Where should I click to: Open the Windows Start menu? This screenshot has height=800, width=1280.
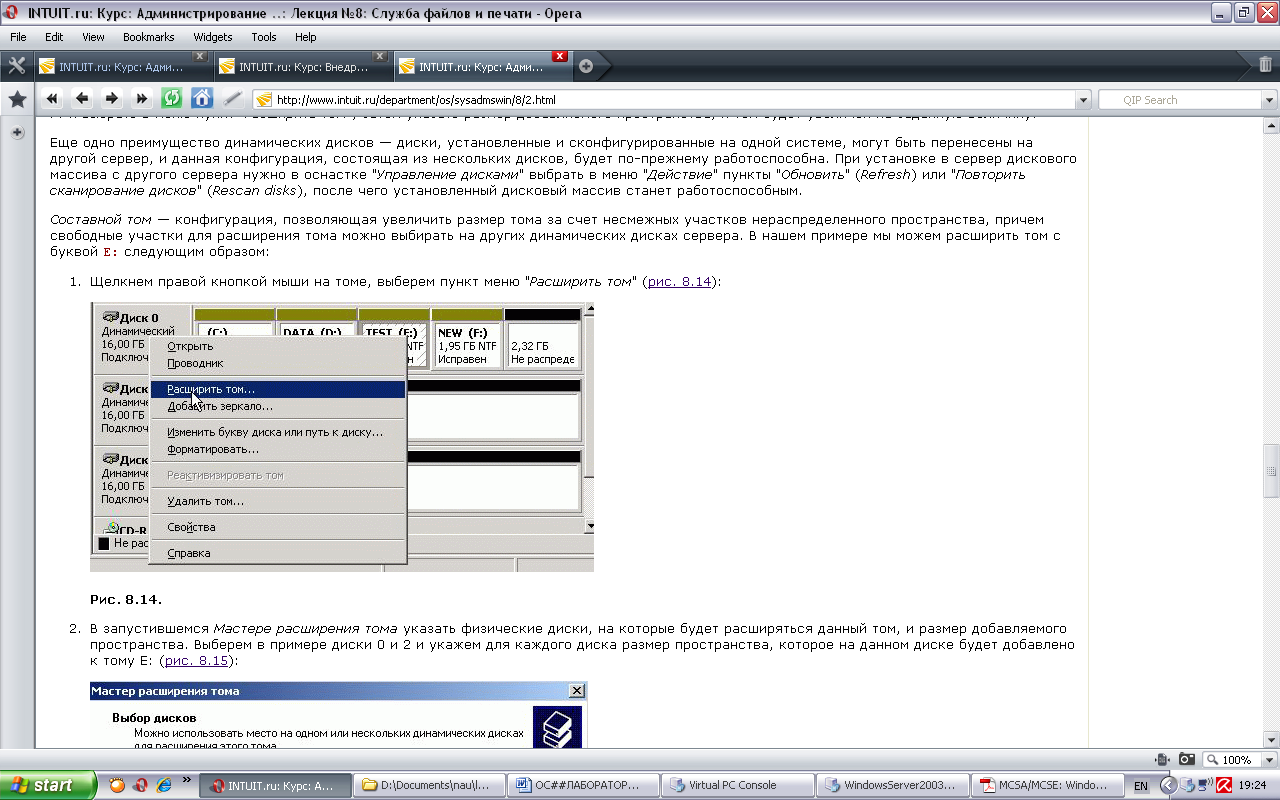(x=48, y=785)
